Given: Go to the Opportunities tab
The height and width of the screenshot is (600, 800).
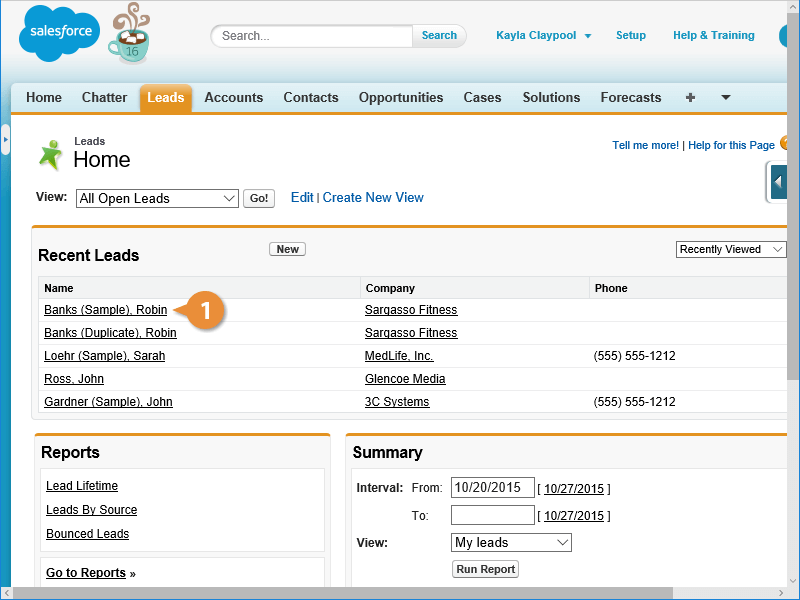Looking at the screenshot, I should coord(401,97).
